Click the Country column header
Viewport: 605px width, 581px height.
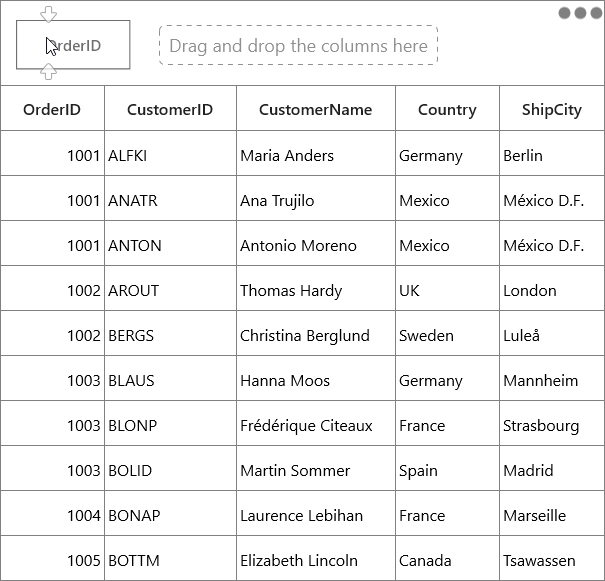click(x=448, y=108)
